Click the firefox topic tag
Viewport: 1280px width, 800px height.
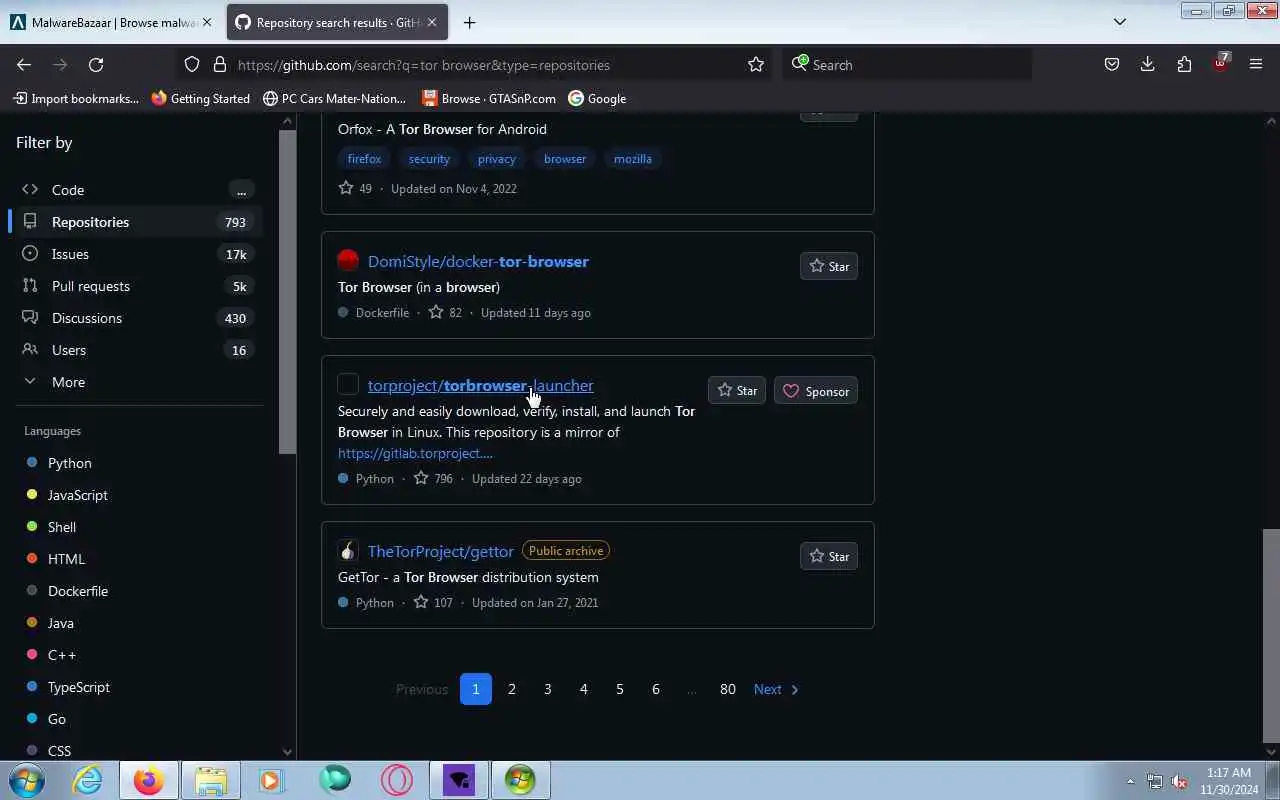(x=364, y=159)
